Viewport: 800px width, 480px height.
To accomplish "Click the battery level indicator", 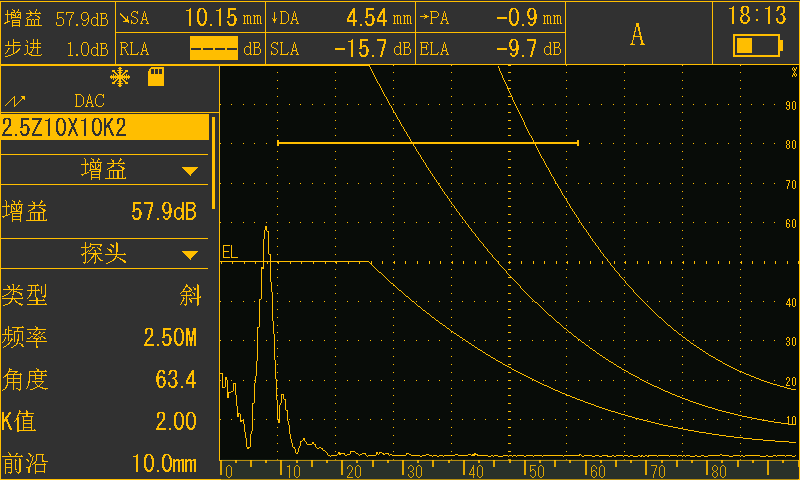I will click(x=758, y=45).
